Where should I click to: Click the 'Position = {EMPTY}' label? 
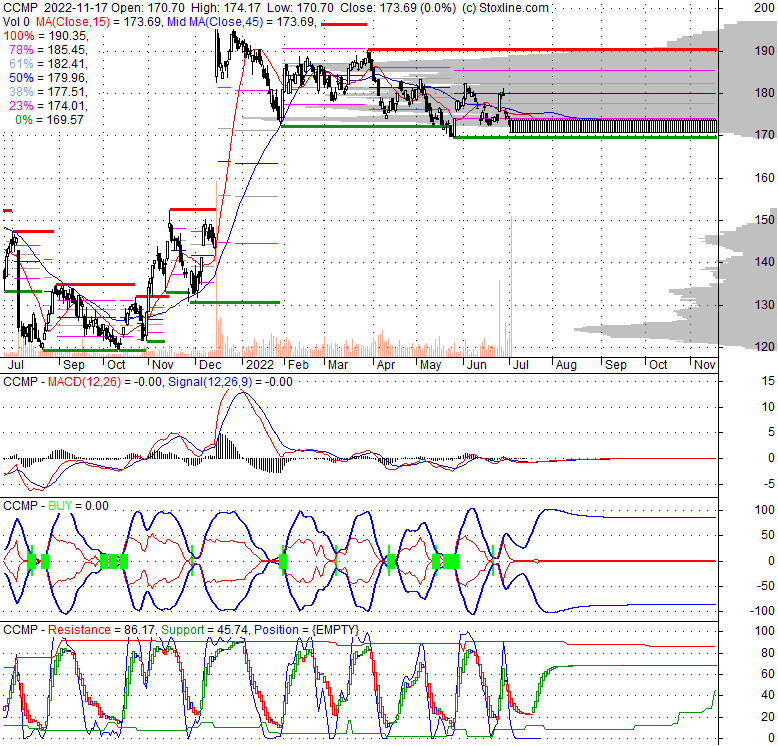click(x=306, y=629)
